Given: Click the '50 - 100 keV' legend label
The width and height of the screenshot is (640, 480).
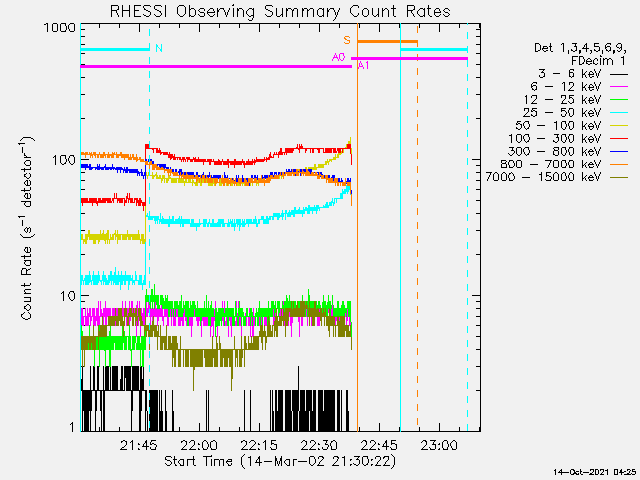Looking at the screenshot, I should pos(558,126).
